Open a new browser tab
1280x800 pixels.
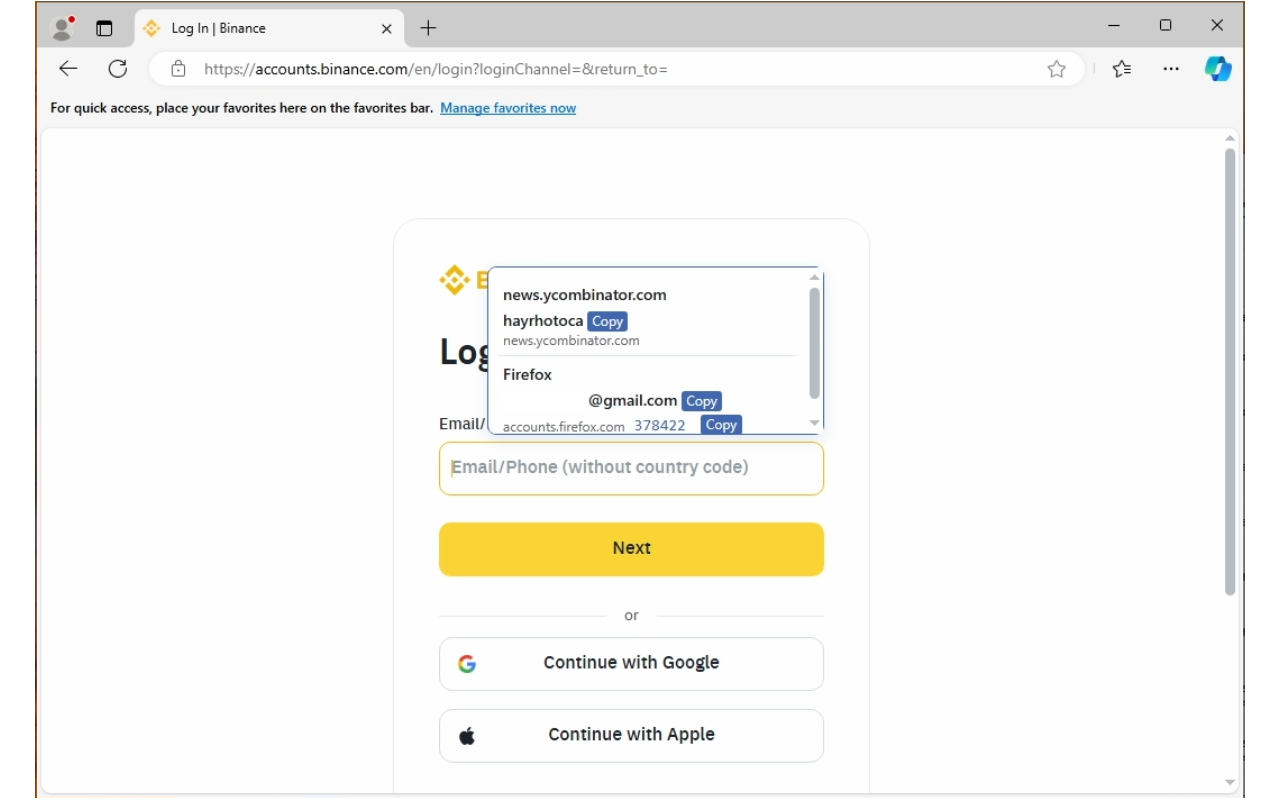(x=428, y=29)
